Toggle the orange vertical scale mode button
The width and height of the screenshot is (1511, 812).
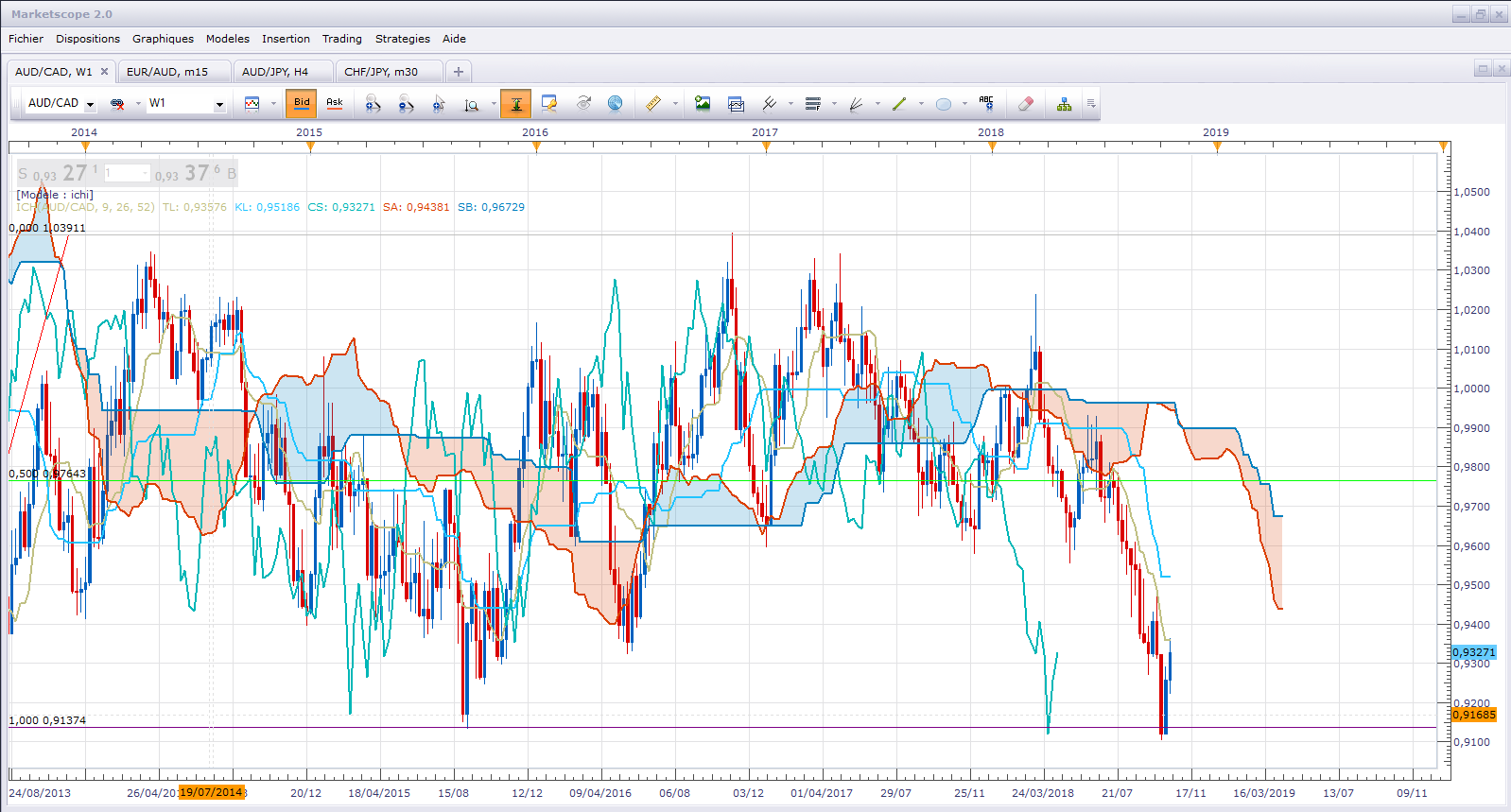pyautogui.click(x=516, y=104)
